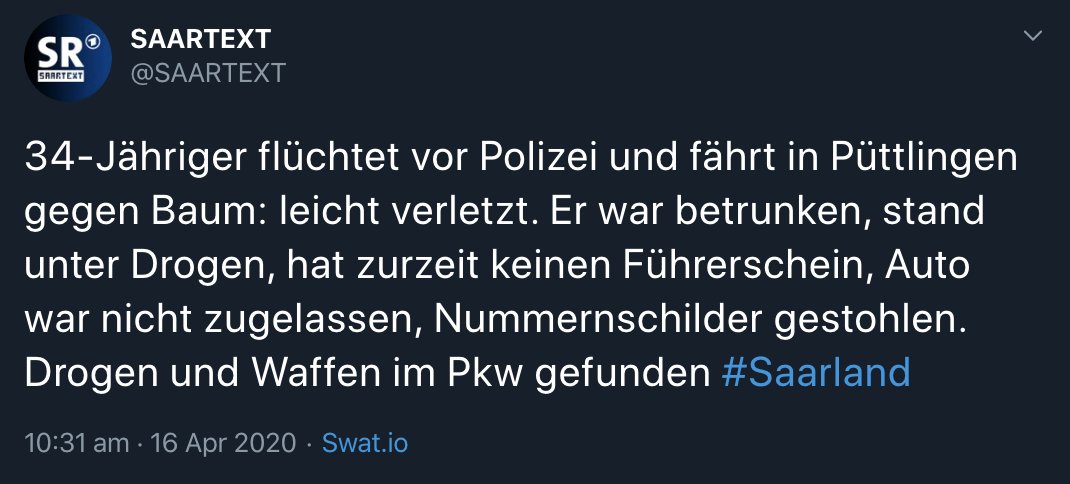
Task: Click the word "Nummernschilder" in tweet
Action: [x=586, y=319]
